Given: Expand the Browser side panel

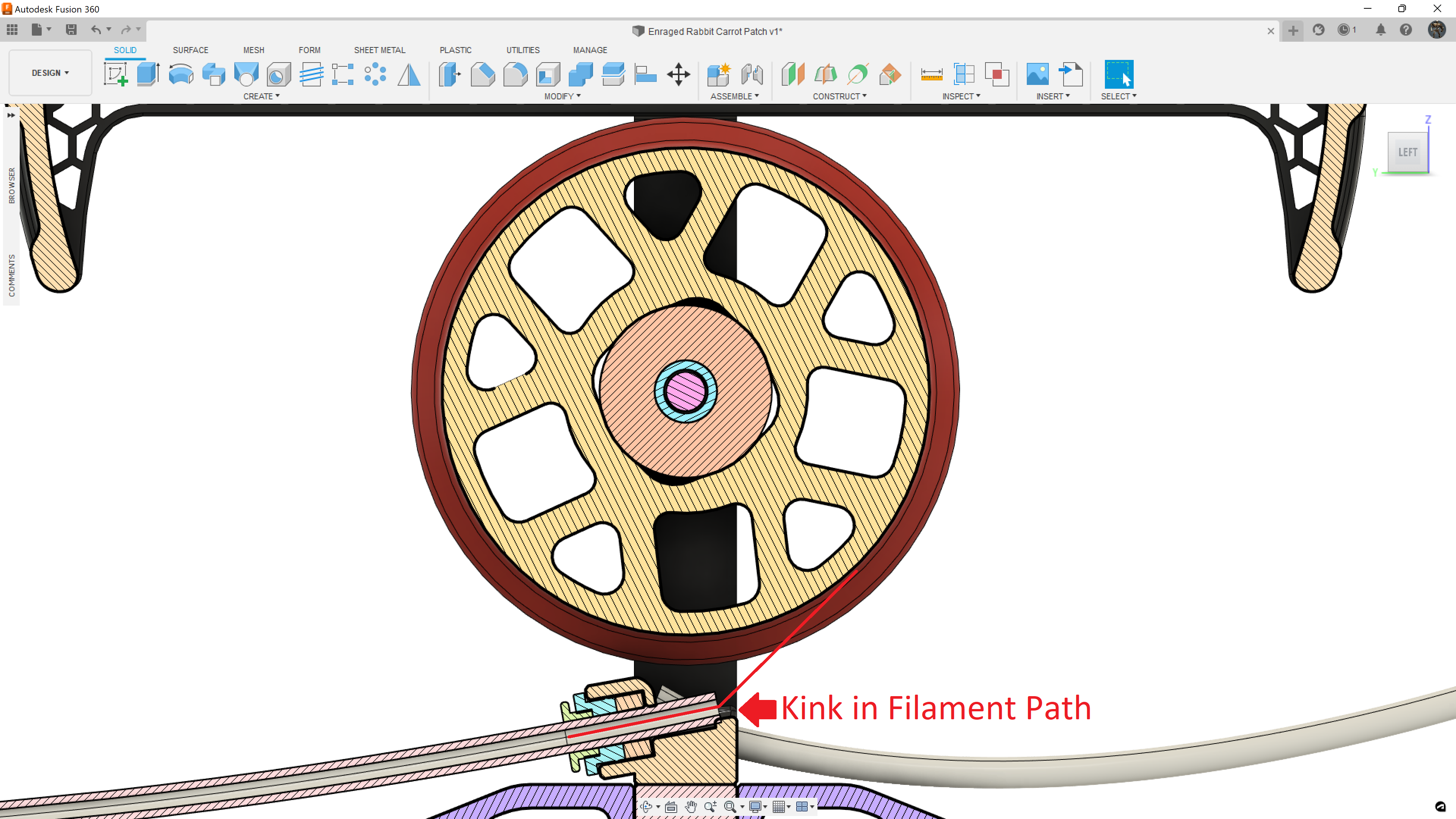Looking at the screenshot, I should [11, 185].
